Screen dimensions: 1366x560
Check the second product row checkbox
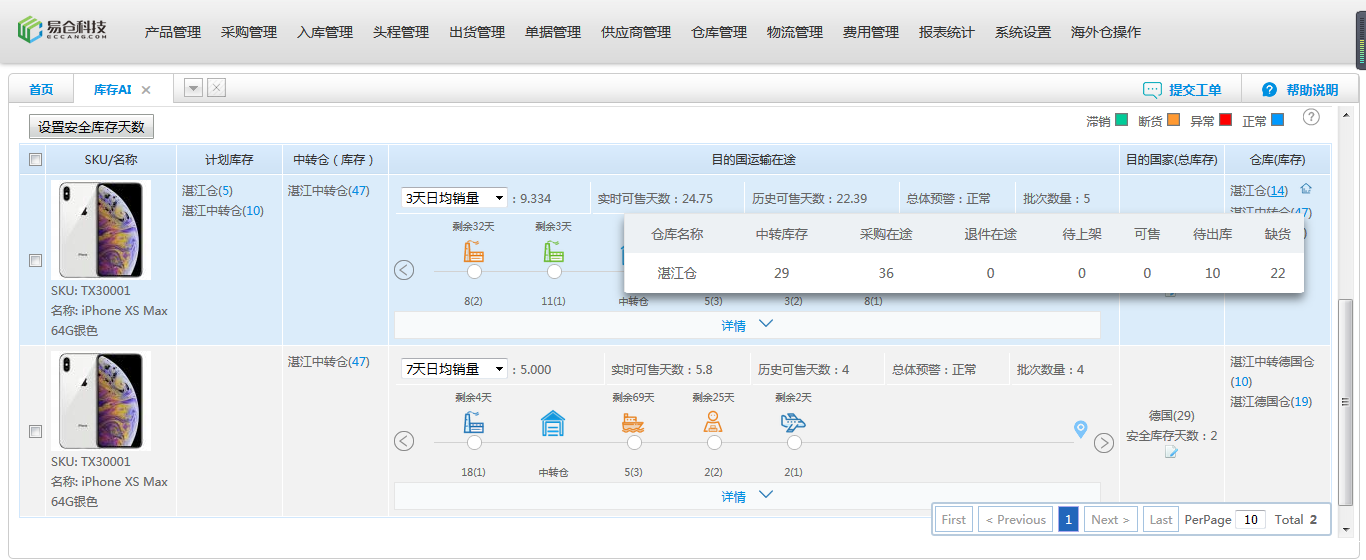[x=36, y=432]
